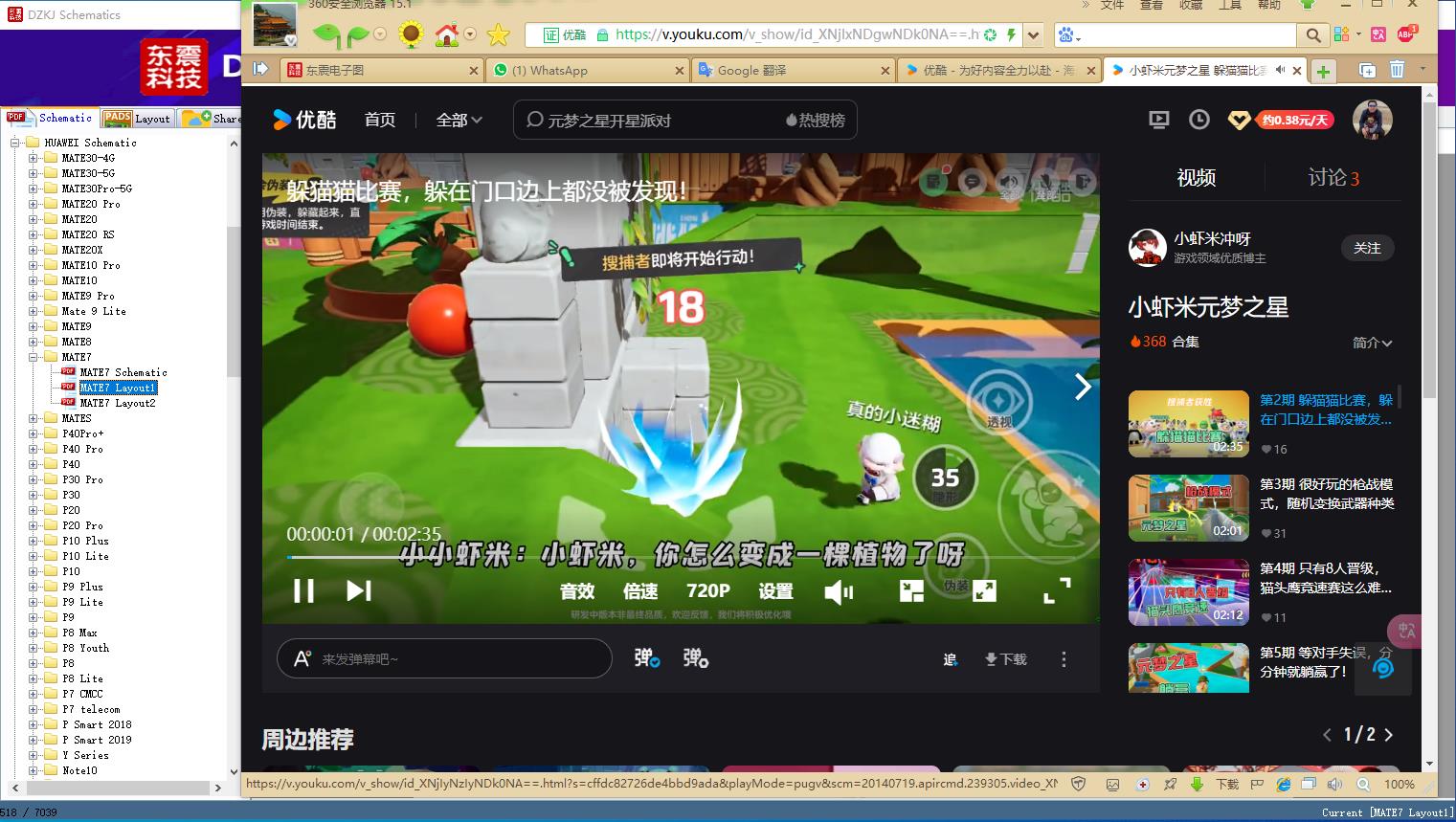
Task: Open the 热搜榜 hot search ranking
Action: pos(816,120)
